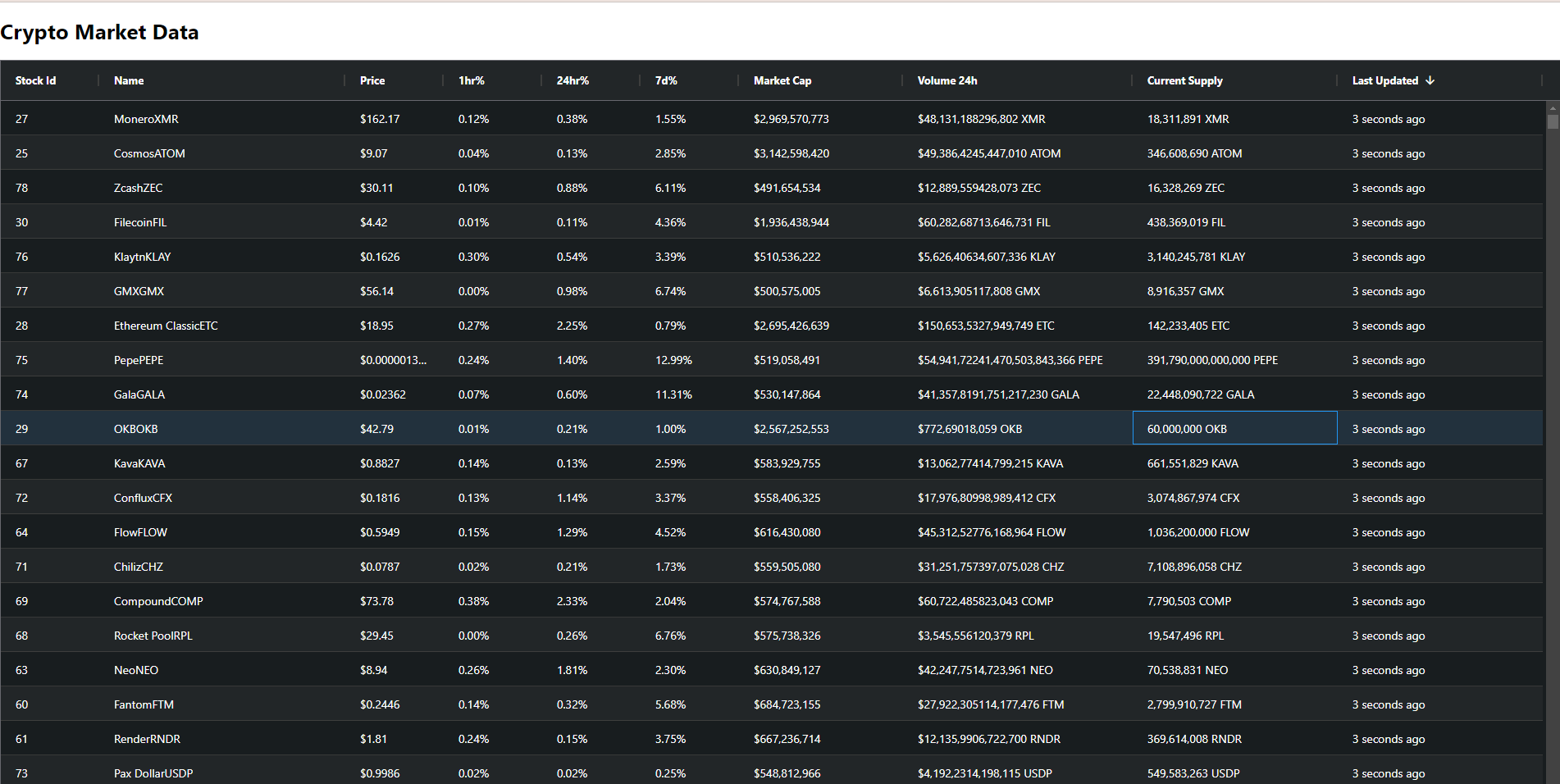Select the MoneroXMR name cell

point(222,119)
